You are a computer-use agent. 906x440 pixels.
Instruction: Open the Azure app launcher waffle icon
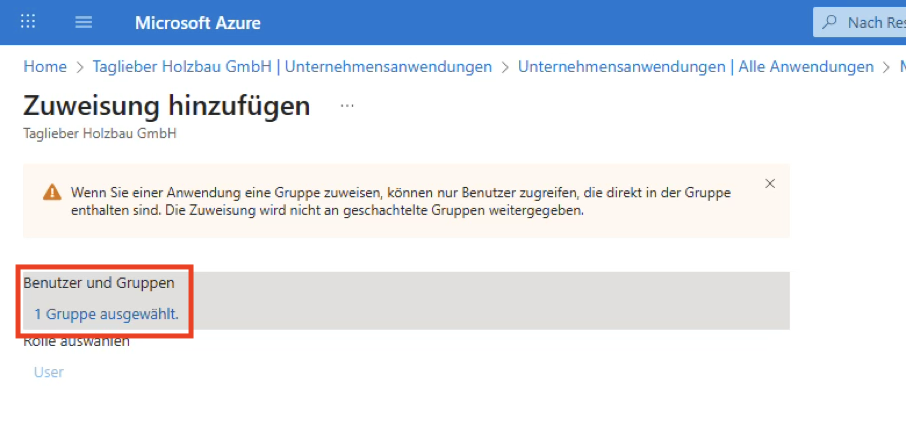pyautogui.click(x=28, y=22)
